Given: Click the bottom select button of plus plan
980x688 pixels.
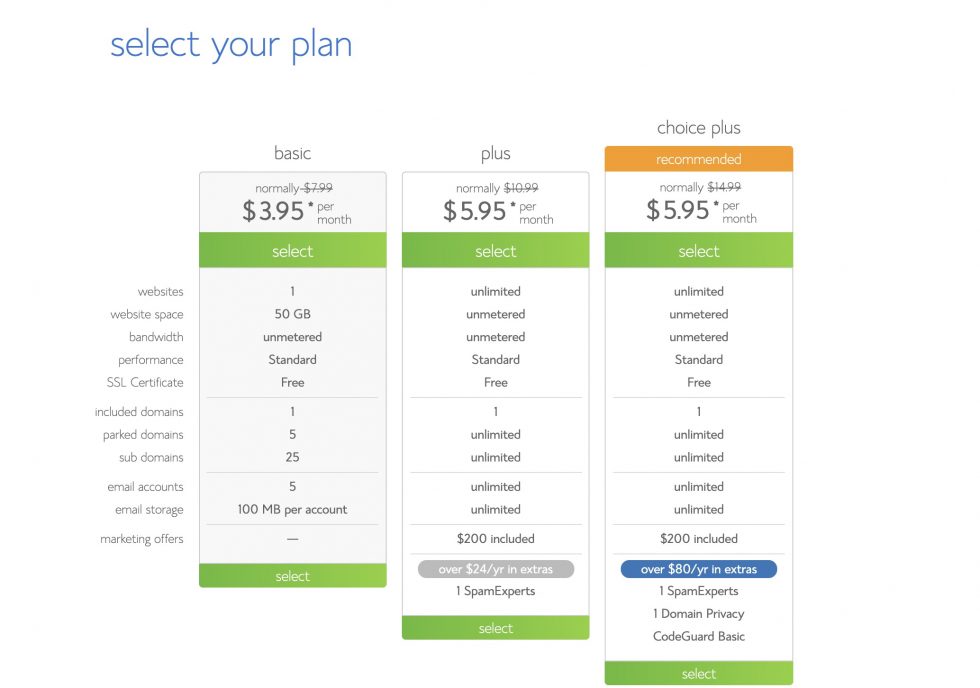Looking at the screenshot, I should click(496, 628).
